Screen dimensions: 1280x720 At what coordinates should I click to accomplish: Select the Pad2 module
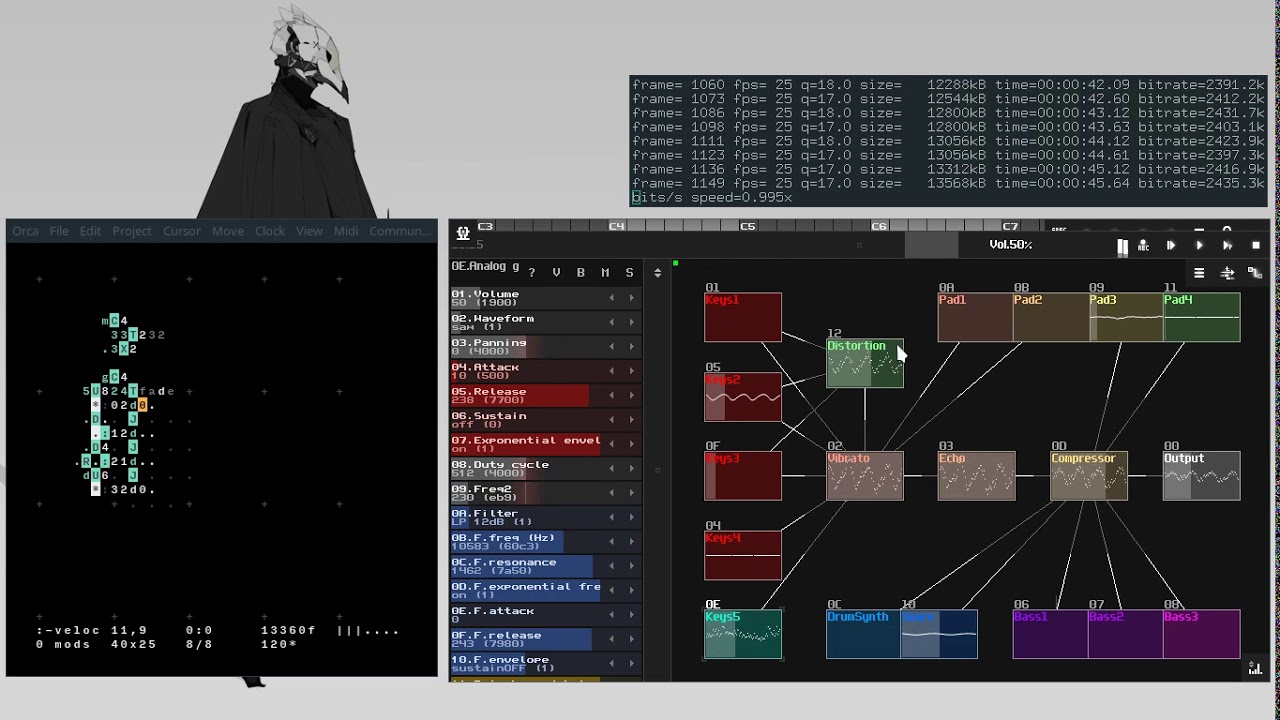click(1051, 317)
